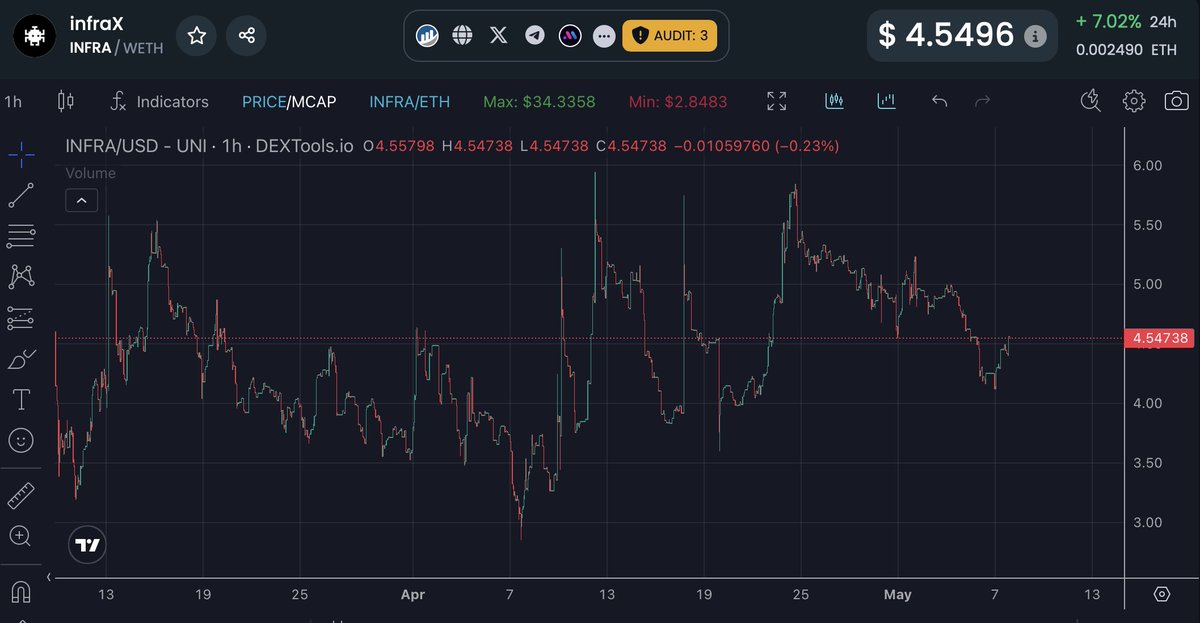The image size is (1200, 623).
Task: Open the Indicators menu
Action: click(159, 101)
